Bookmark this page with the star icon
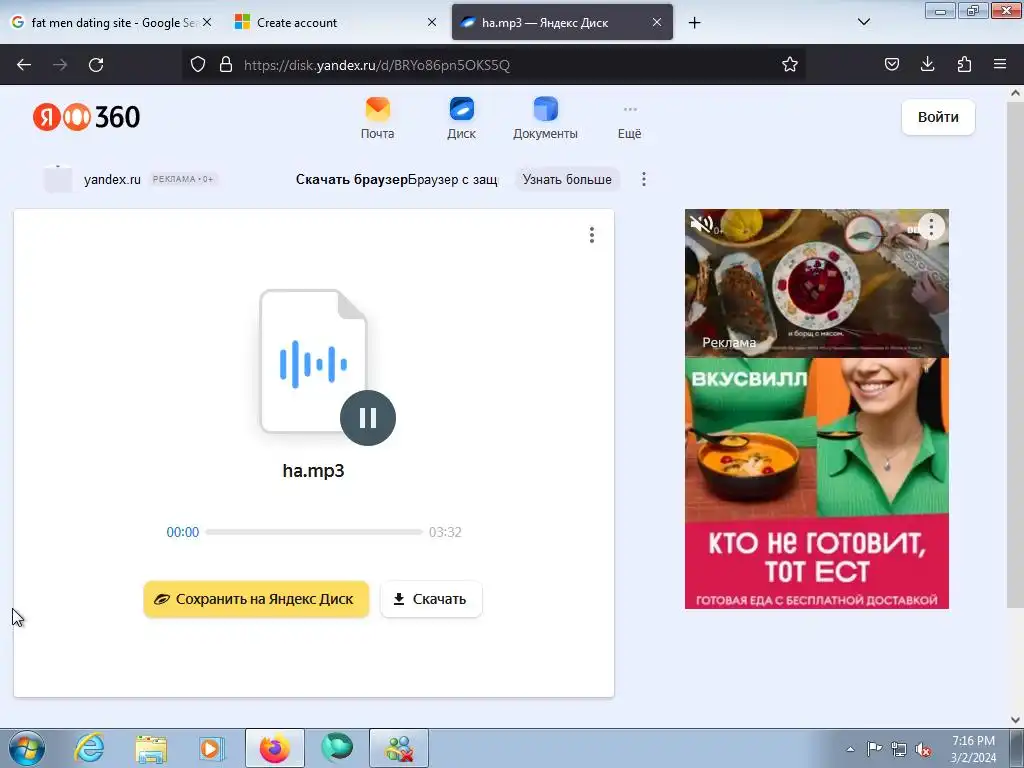This screenshot has height=768, width=1024. click(790, 64)
